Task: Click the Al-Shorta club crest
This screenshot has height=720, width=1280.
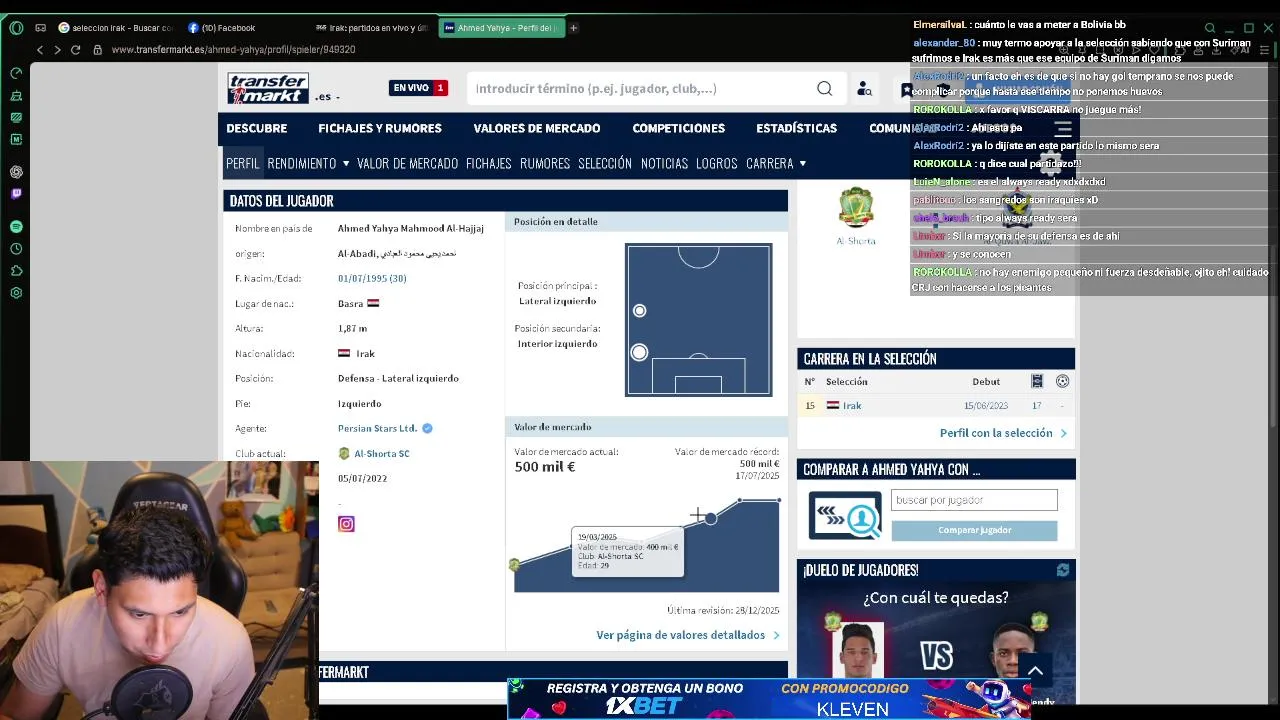Action: 855,208
